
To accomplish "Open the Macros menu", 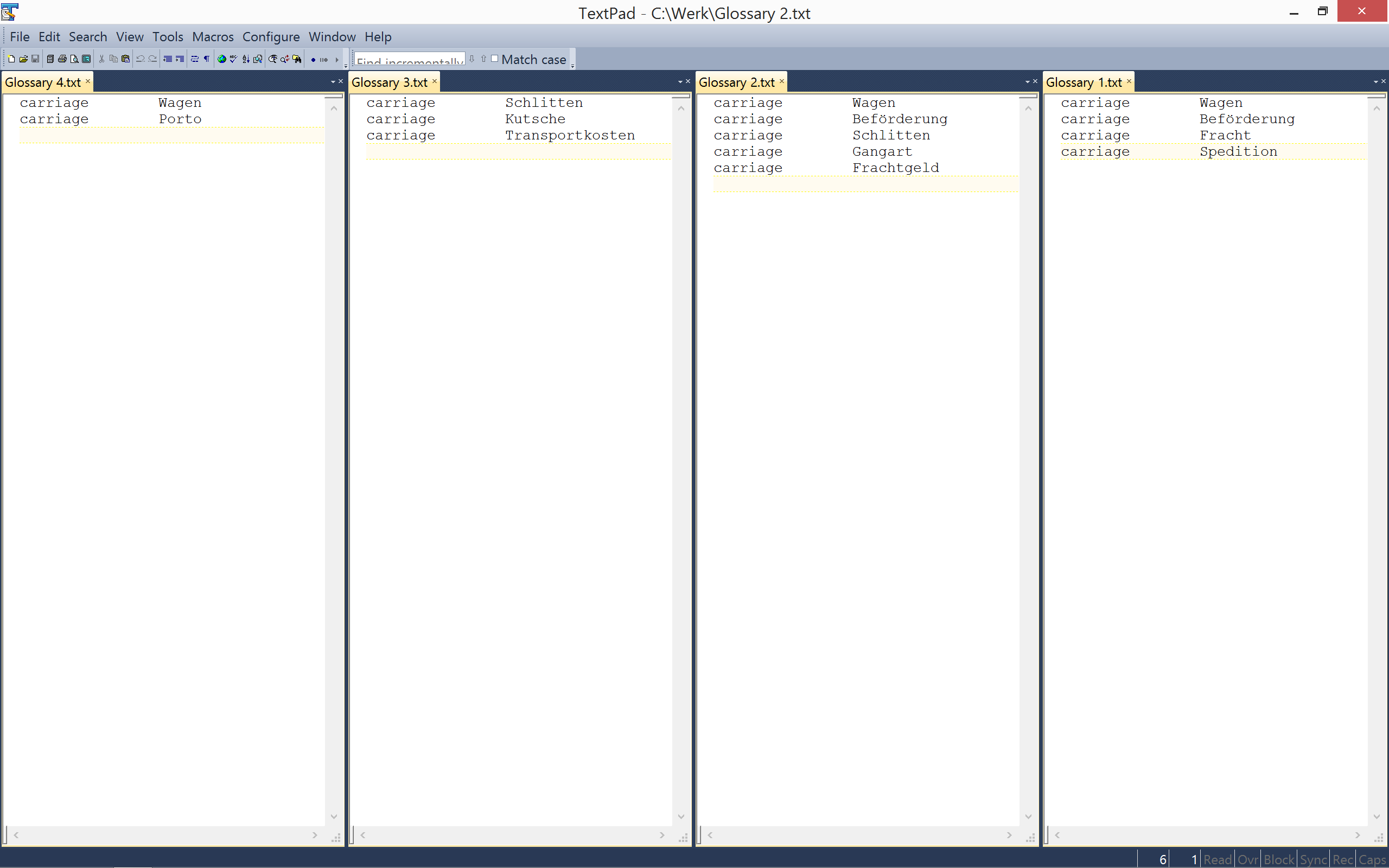I will [212, 37].
